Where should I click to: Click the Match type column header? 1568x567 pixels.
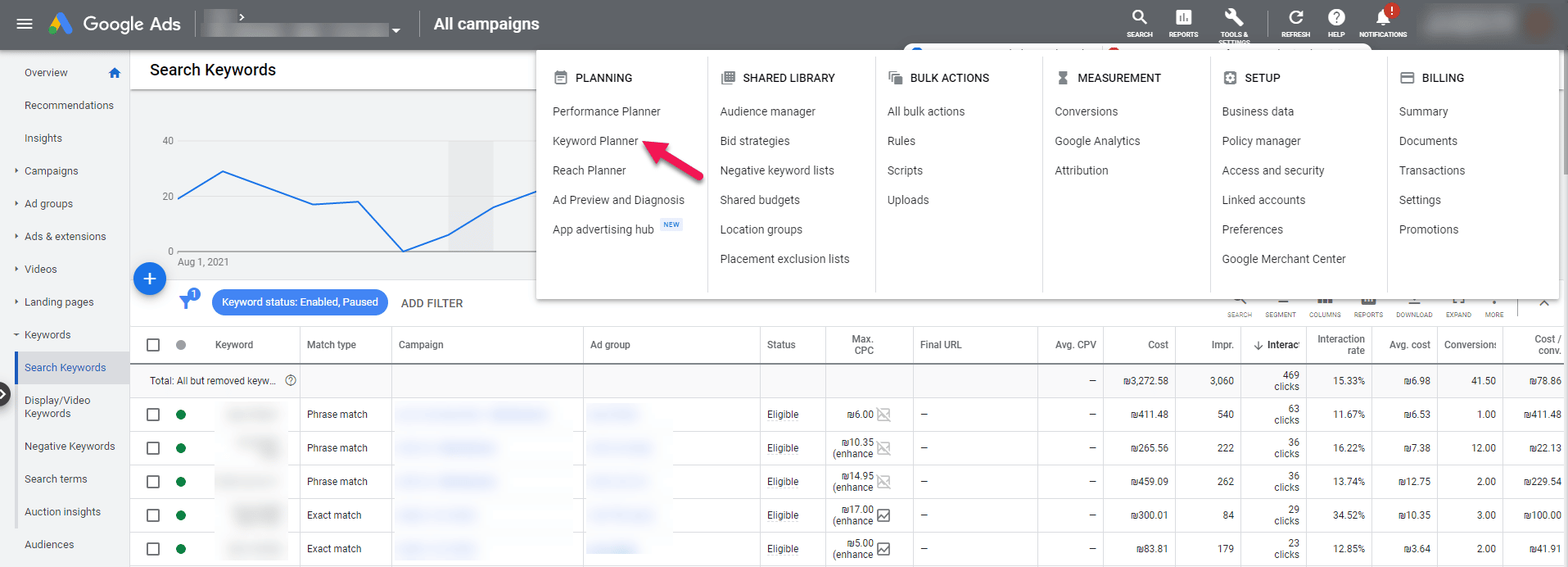tap(332, 345)
